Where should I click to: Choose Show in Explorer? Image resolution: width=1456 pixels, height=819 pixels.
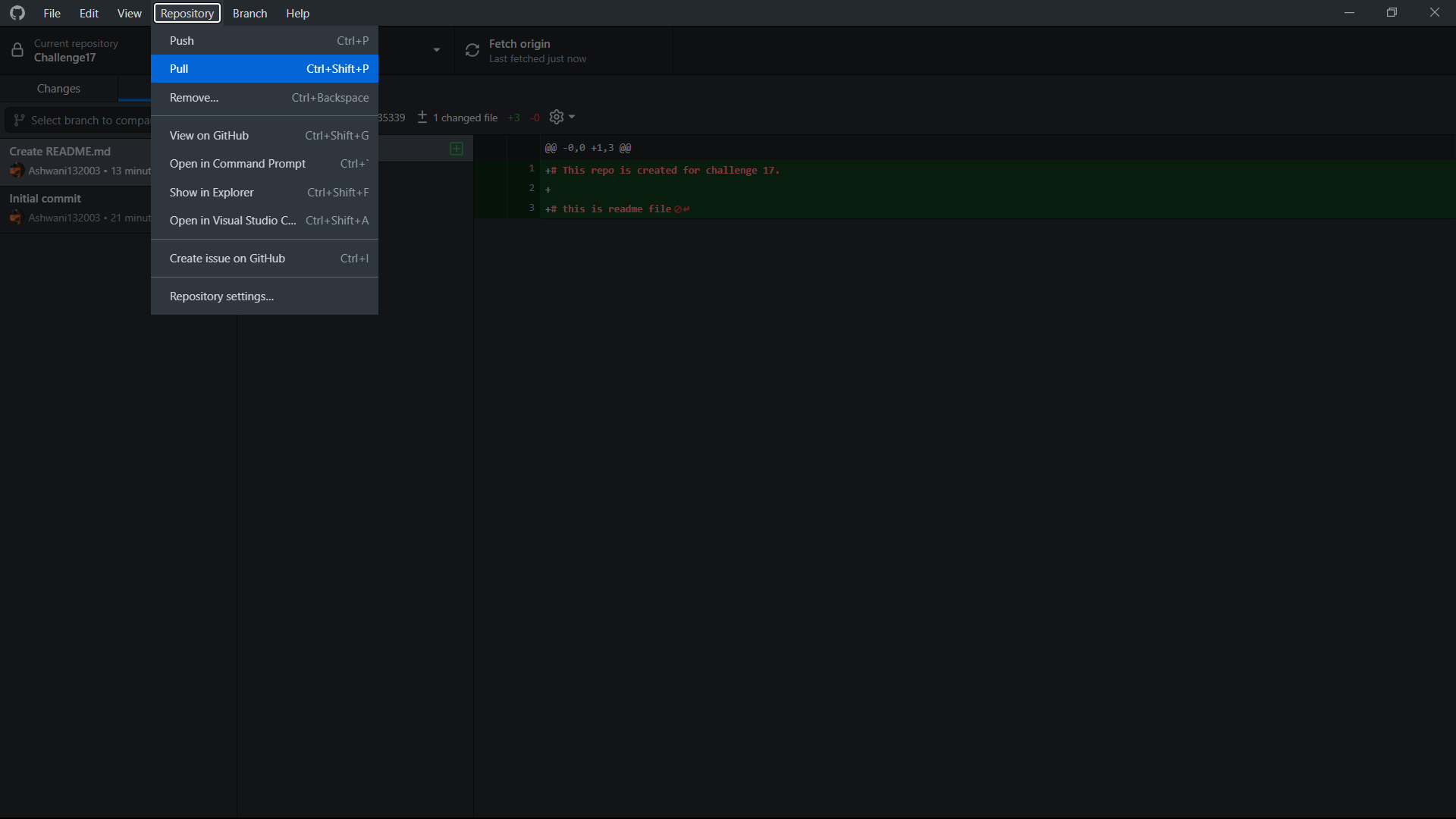coord(211,192)
